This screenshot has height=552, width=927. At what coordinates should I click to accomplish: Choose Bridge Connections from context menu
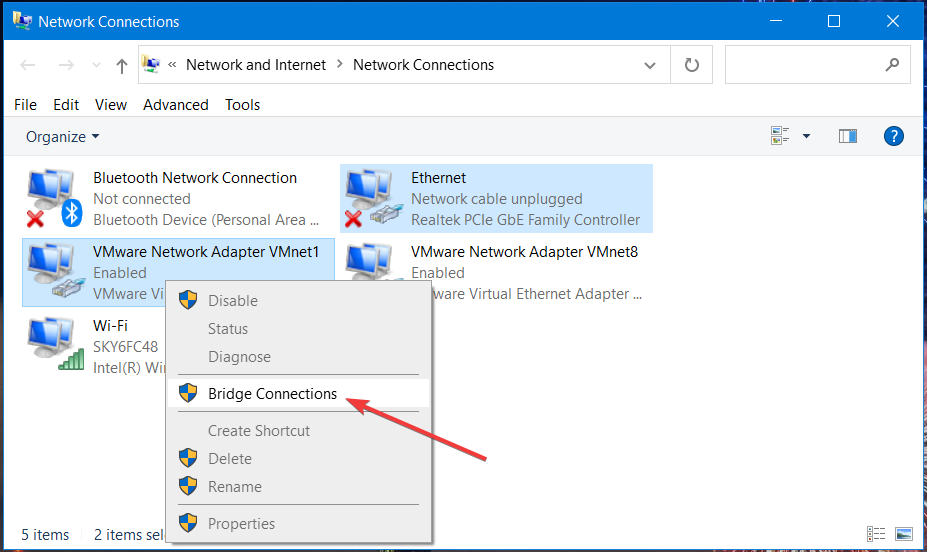272,394
